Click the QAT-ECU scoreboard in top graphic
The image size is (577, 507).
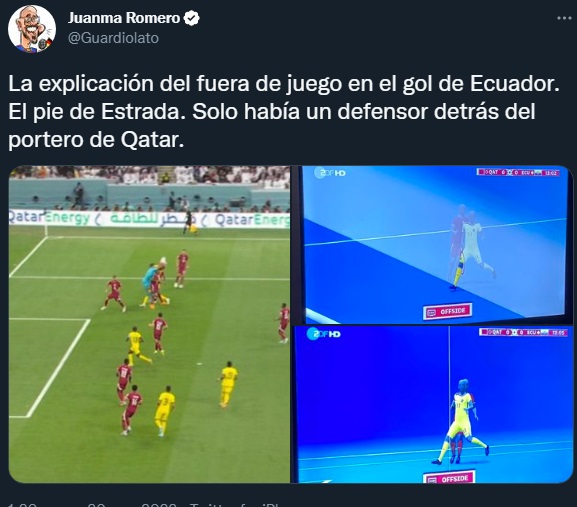(518, 172)
